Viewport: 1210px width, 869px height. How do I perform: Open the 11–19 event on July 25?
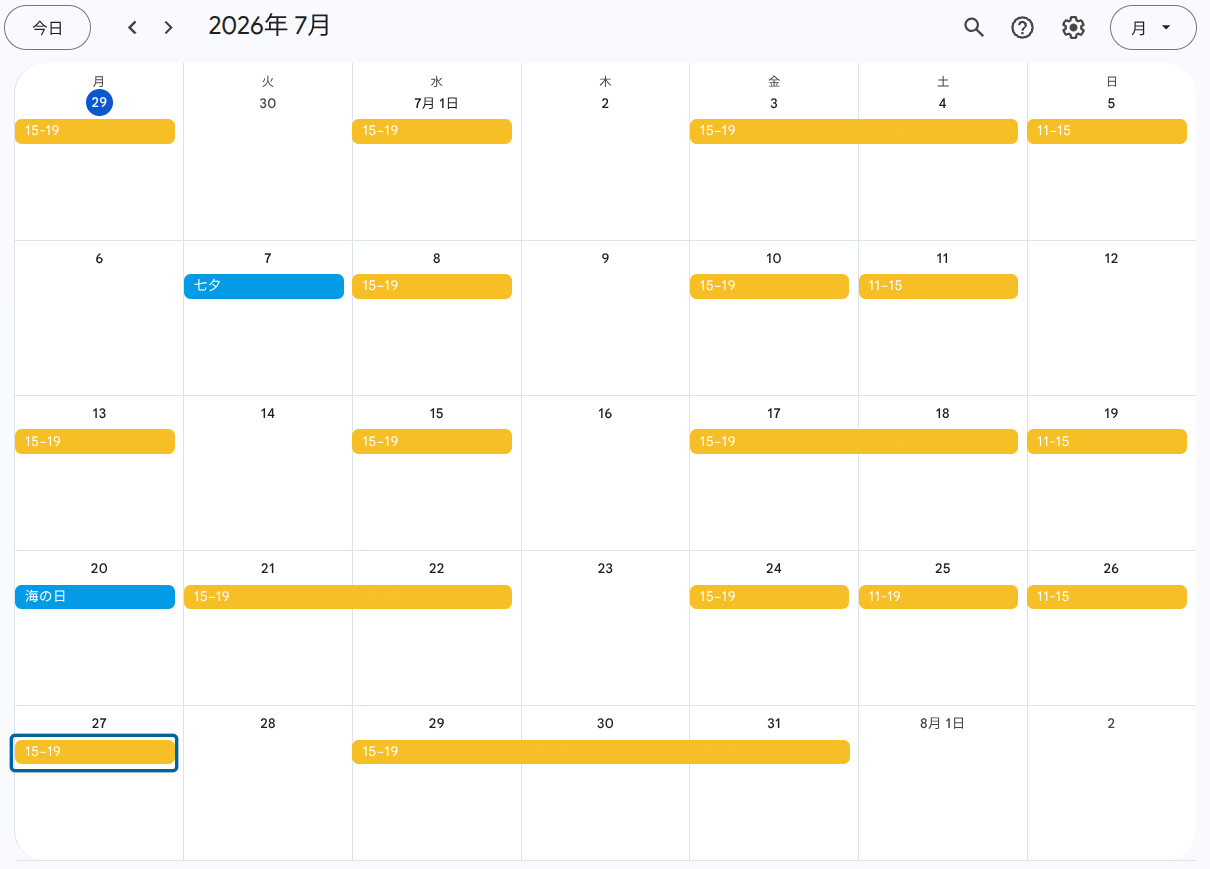pyautogui.click(x=938, y=596)
